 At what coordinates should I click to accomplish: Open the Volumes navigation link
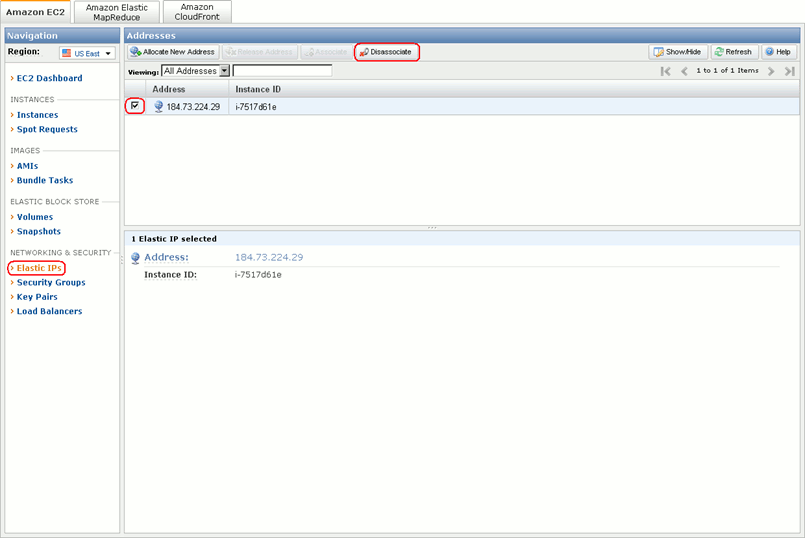pyautogui.click(x=34, y=217)
